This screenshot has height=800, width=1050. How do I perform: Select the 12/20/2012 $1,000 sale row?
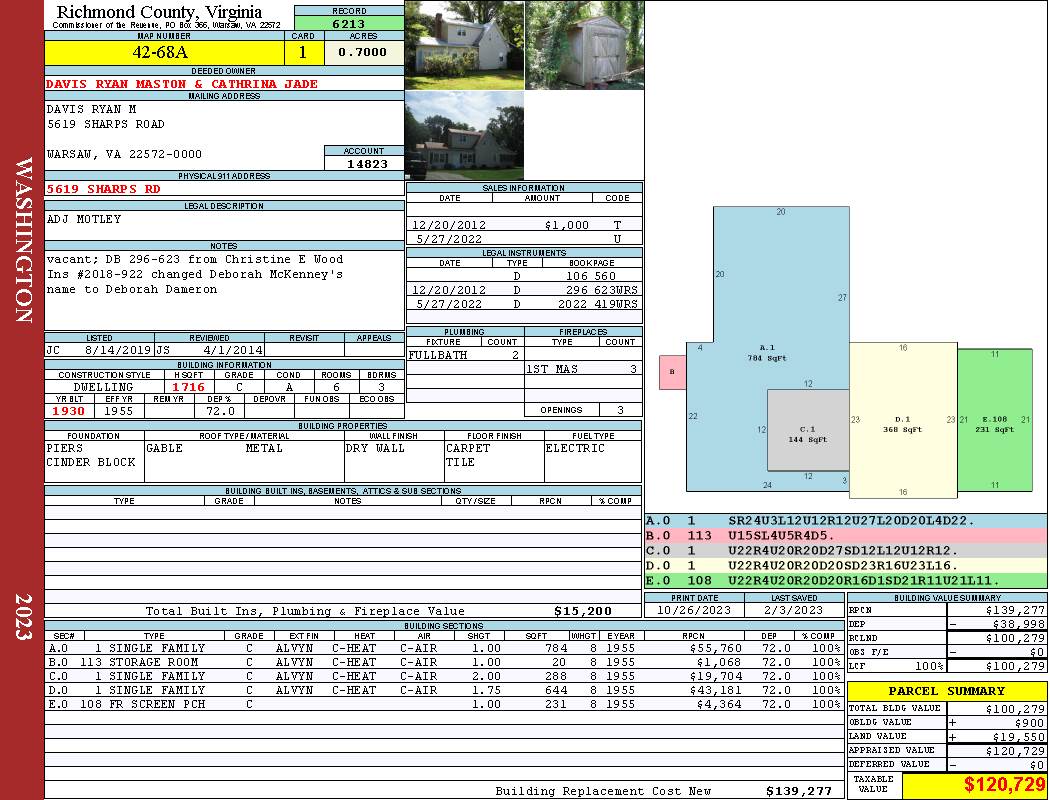[523, 226]
